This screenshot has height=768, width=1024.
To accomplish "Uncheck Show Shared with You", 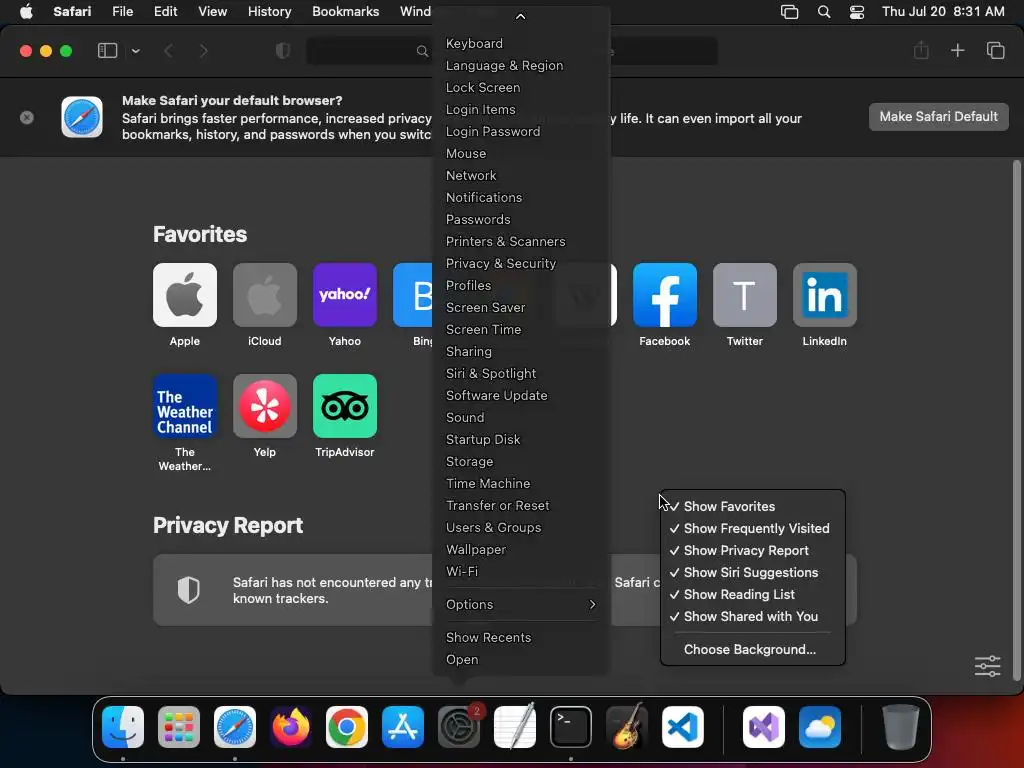I will pos(753,616).
